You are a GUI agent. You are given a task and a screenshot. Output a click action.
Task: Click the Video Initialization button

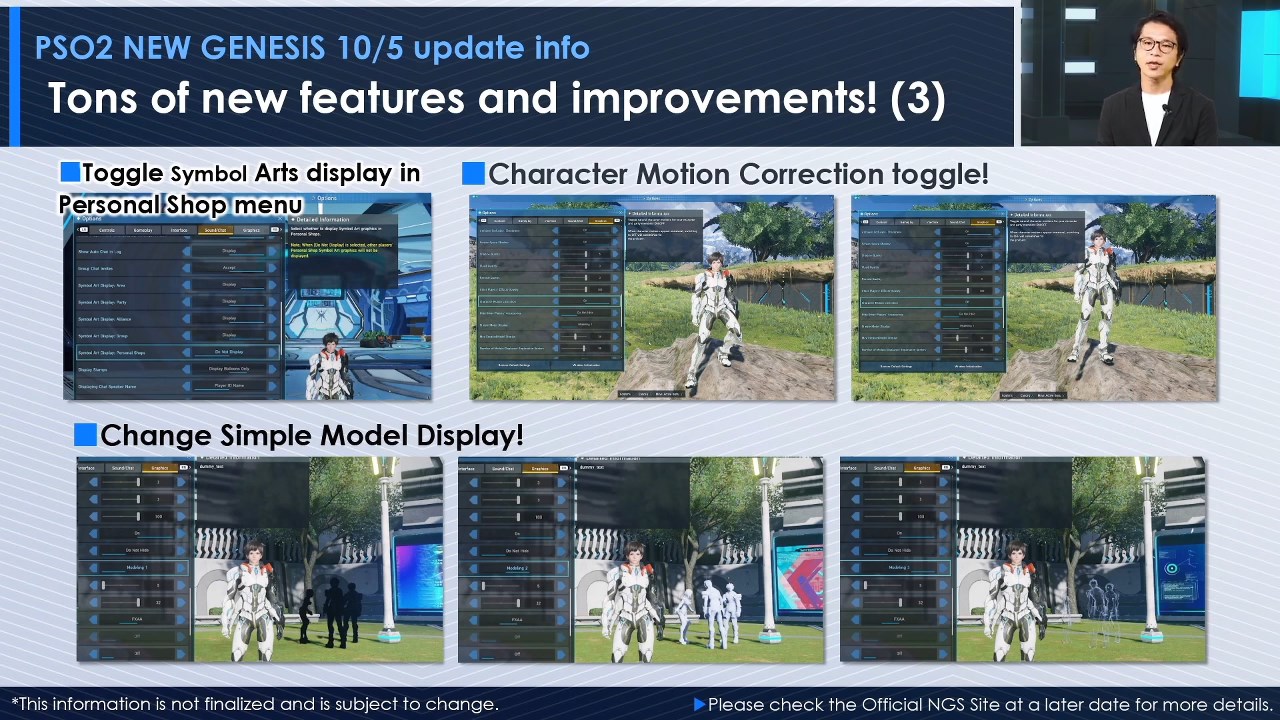coord(585,364)
